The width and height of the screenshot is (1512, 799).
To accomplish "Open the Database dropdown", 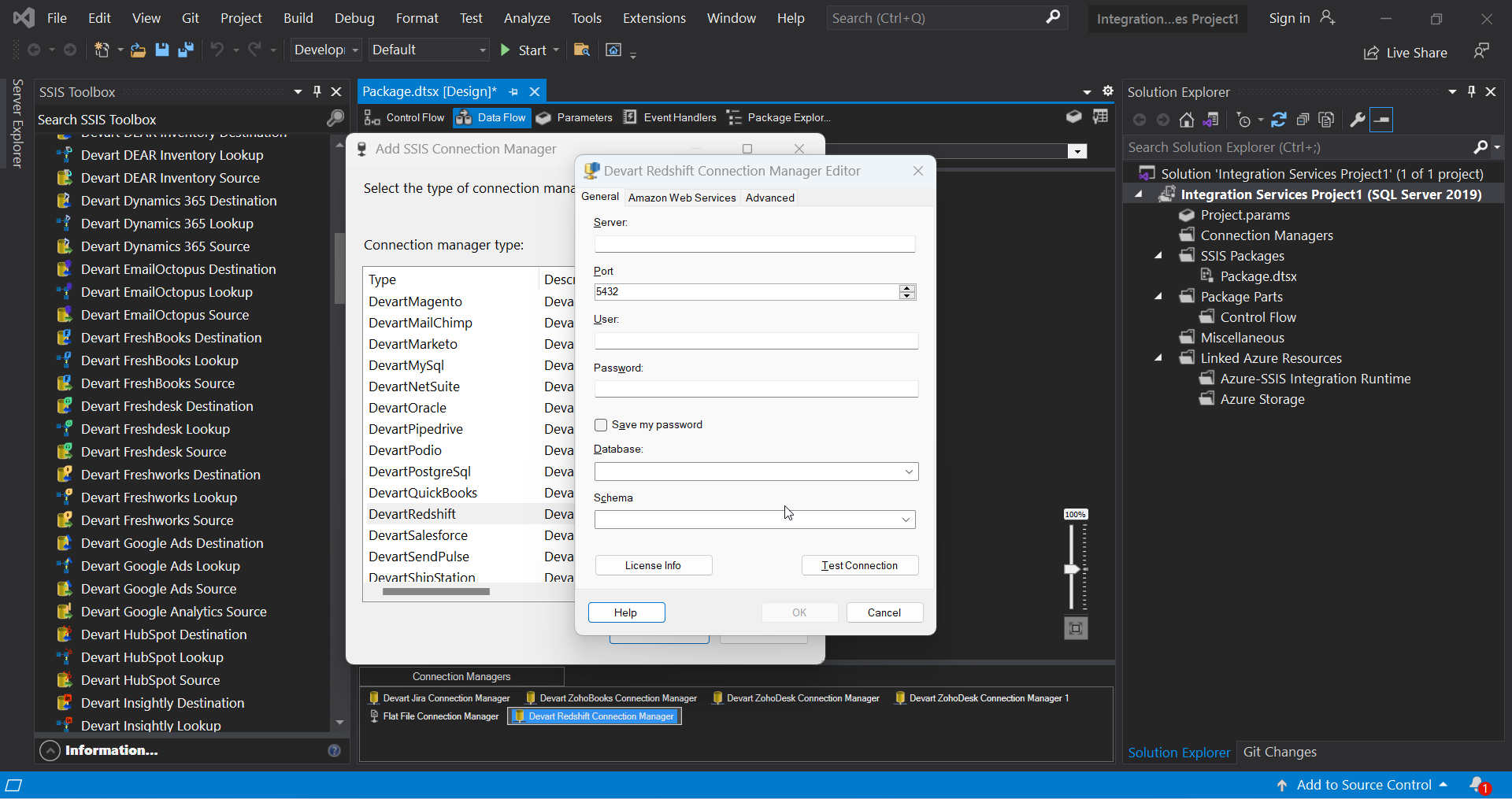I will (909, 472).
